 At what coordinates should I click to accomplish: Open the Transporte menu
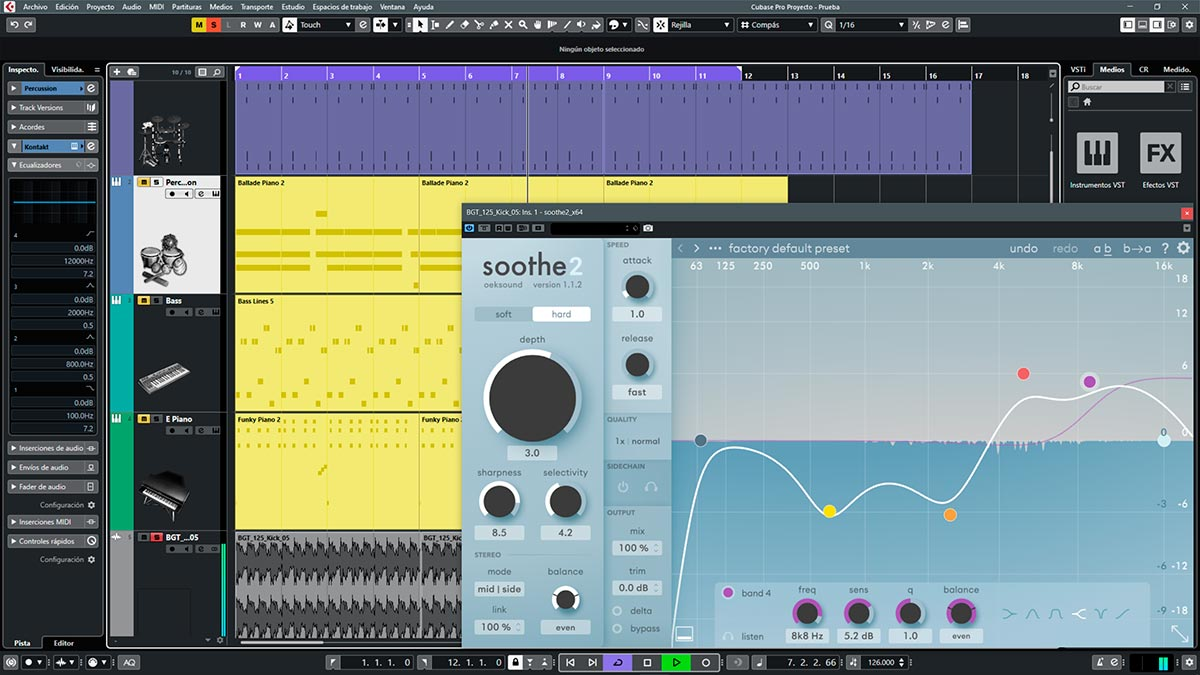click(x=256, y=6)
